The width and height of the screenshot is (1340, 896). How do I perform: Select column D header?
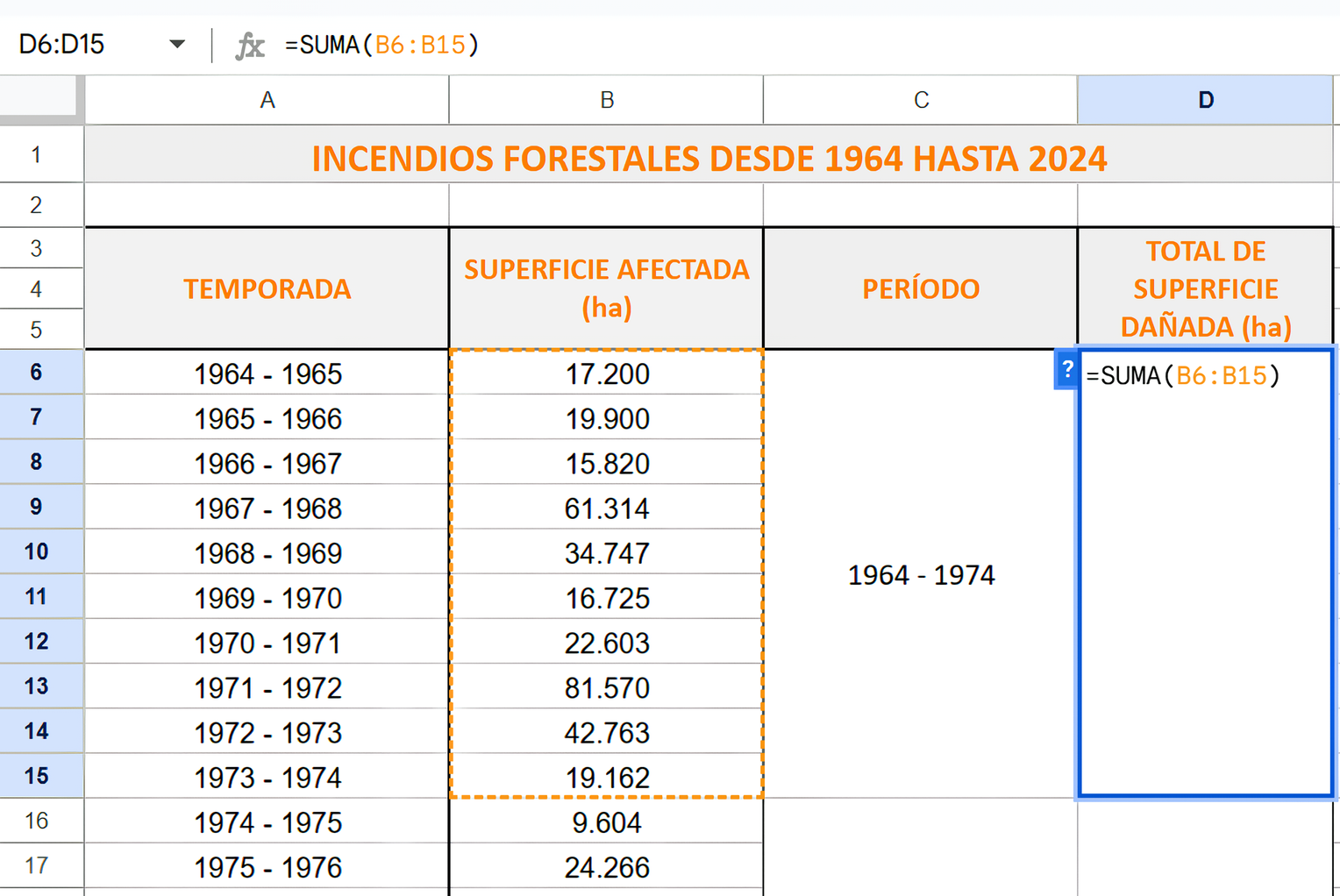(1205, 100)
